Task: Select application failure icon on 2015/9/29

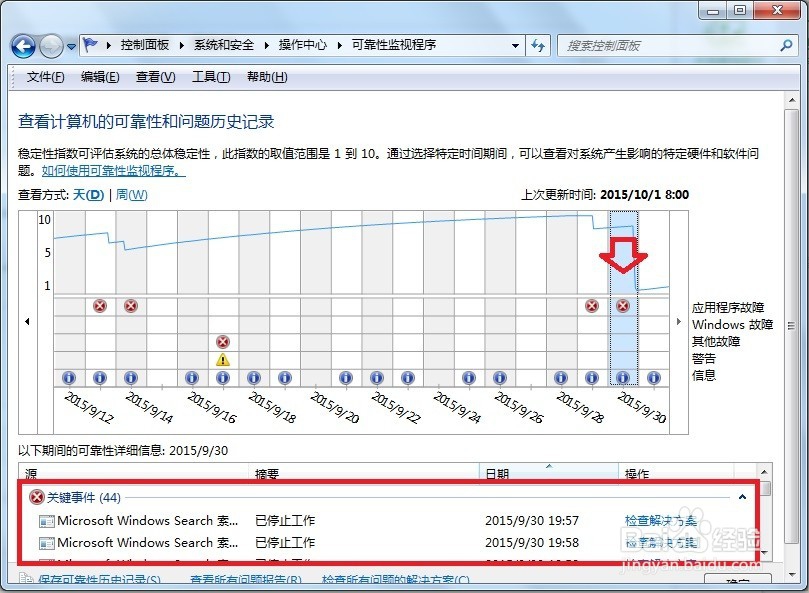Action: [x=592, y=306]
